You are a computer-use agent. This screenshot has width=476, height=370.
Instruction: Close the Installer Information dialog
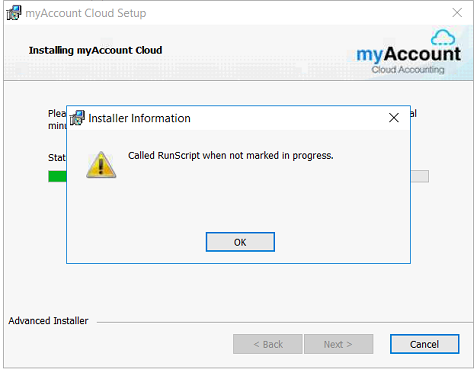(394, 117)
